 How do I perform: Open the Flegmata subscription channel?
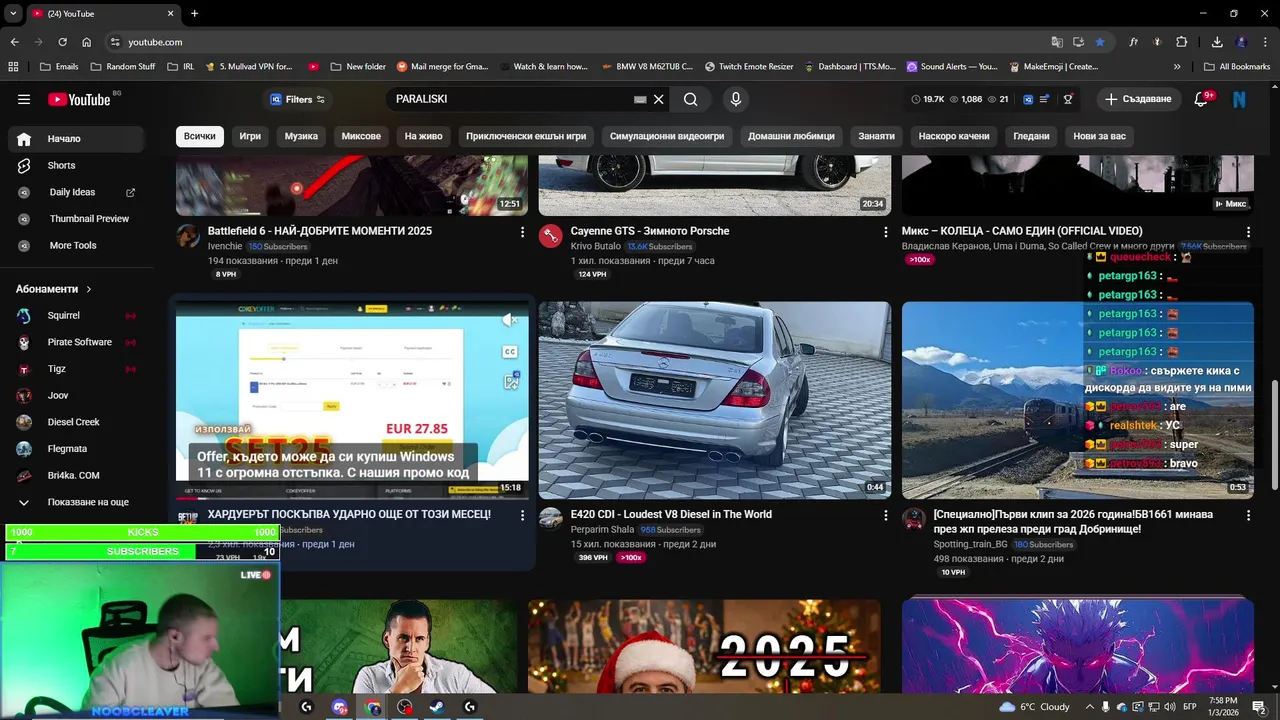click(76, 449)
